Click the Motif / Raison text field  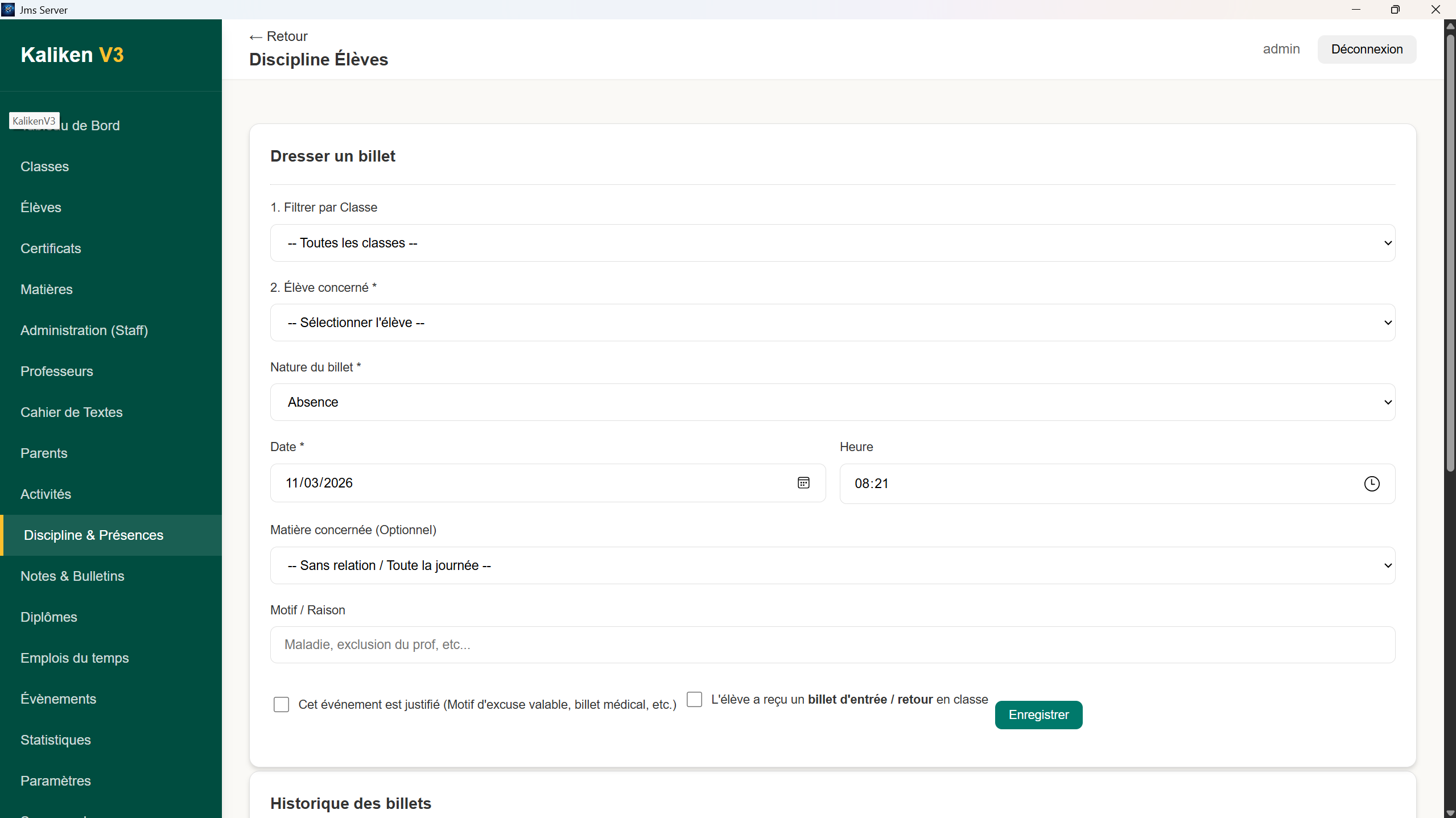tap(832, 645)
